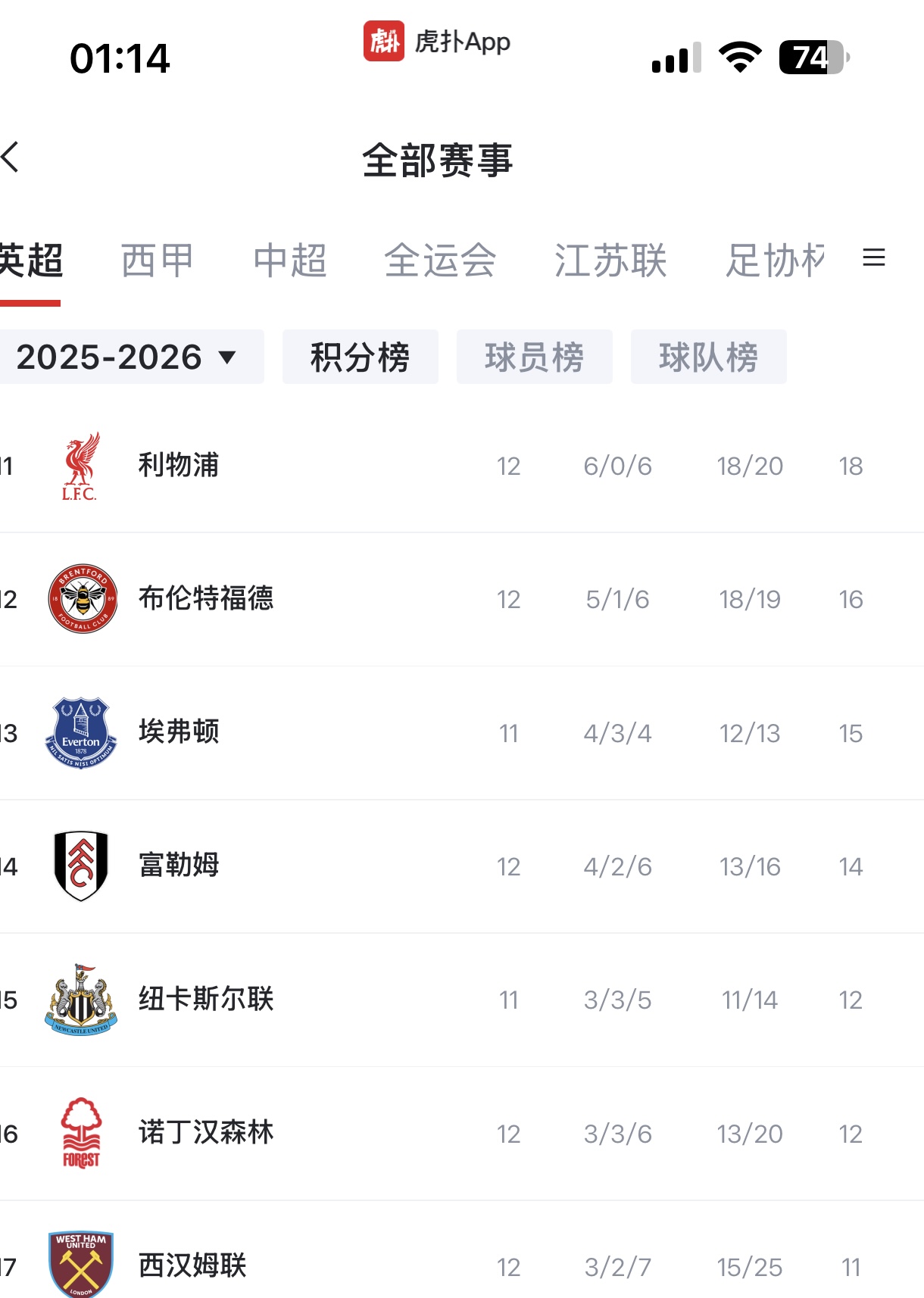Tap the West Ham United crest
The height and width of the screenshot is (1298, 924).
pos(81,1265)
